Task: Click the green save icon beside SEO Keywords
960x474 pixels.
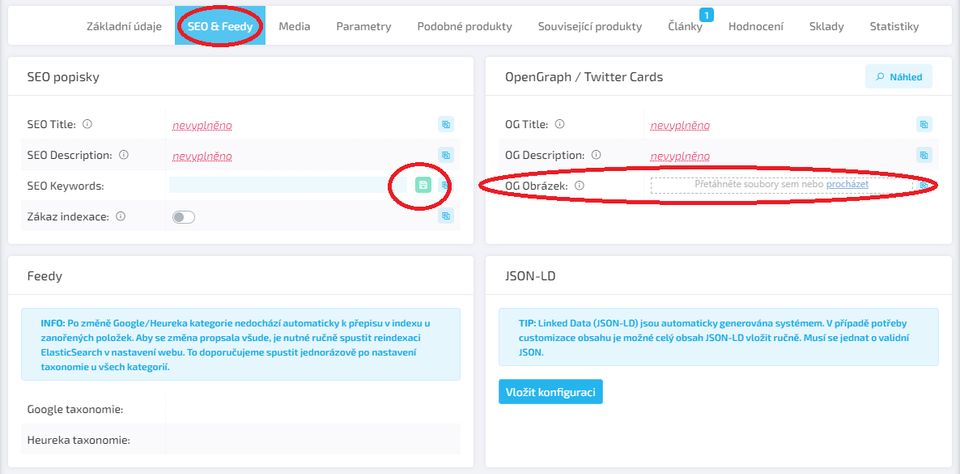Action: [x=423, y=185]
